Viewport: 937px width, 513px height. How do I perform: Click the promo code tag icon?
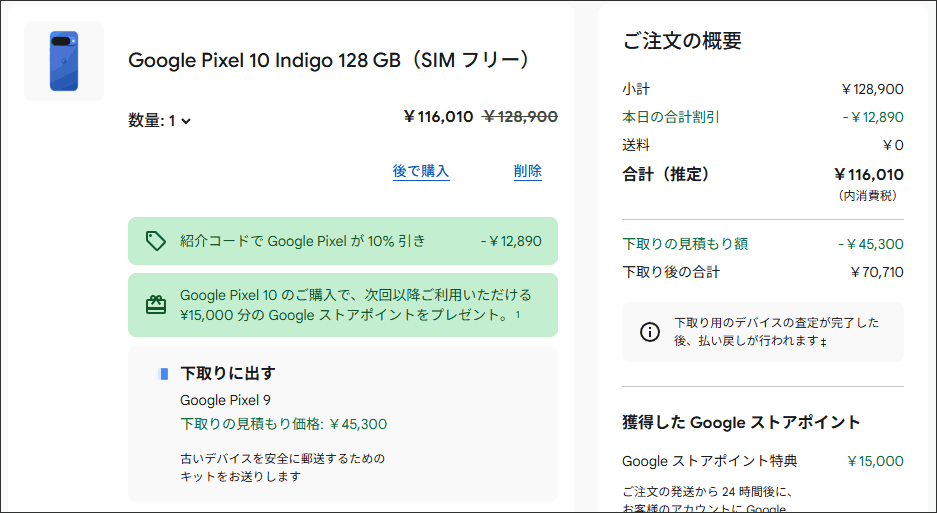[x=155, y=241]
